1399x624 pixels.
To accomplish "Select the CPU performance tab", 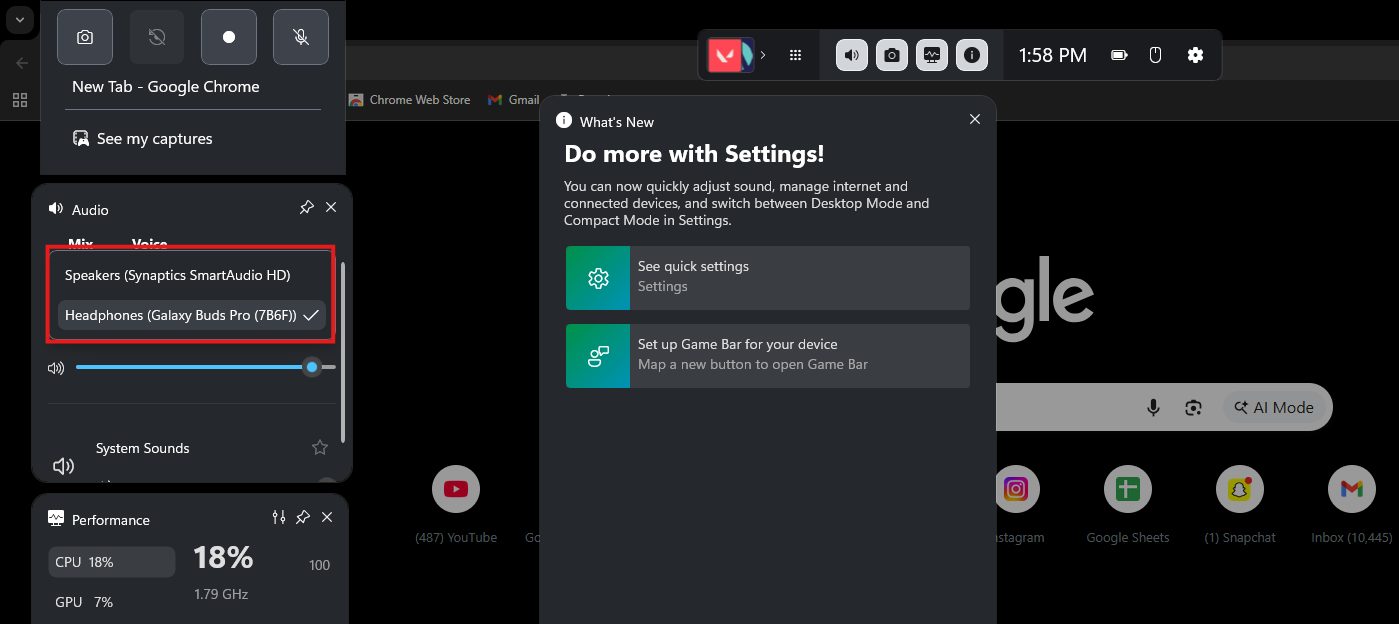I will [111, 562].
